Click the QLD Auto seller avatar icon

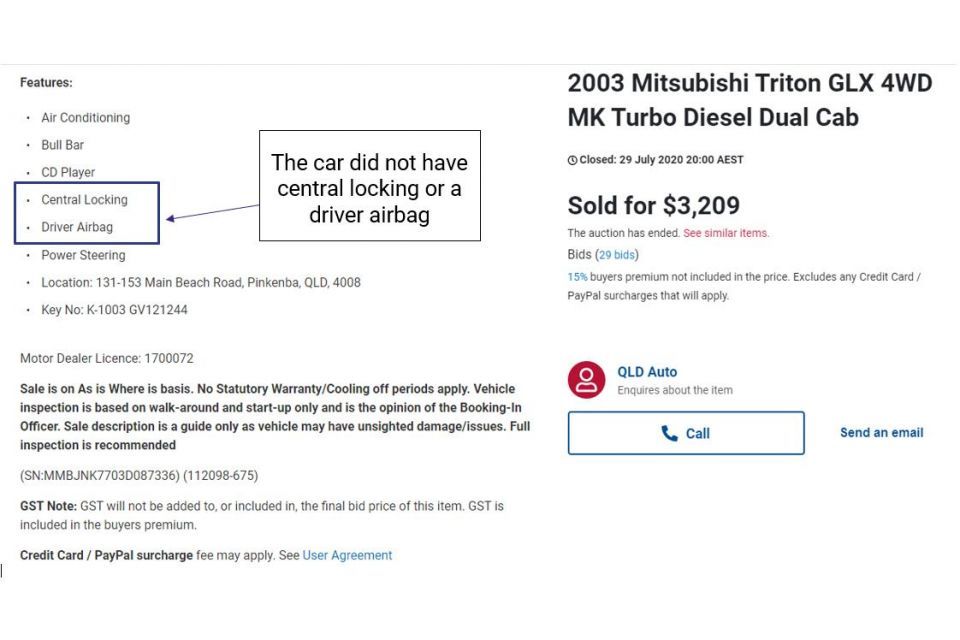click(x=586, y=380)
